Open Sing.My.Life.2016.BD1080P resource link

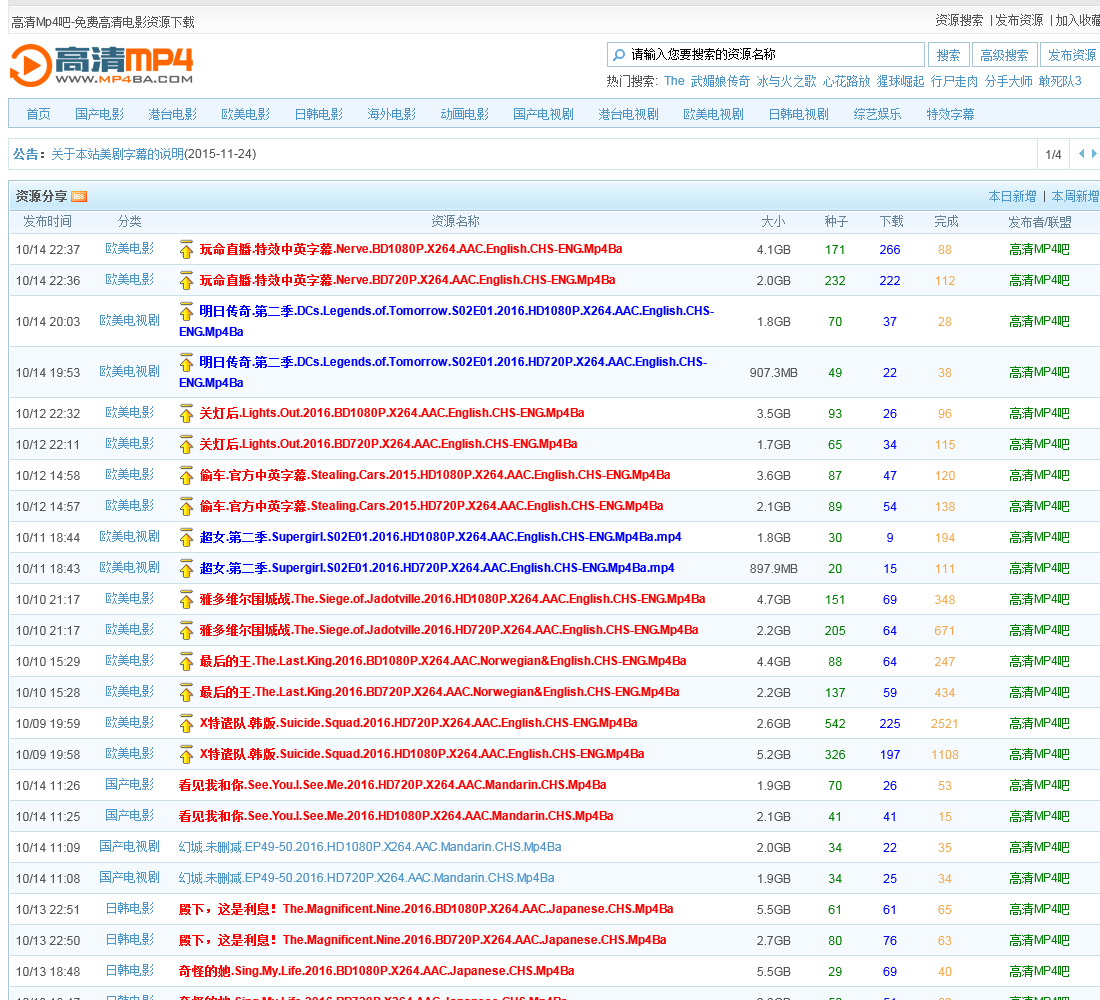tap(376, 971)
